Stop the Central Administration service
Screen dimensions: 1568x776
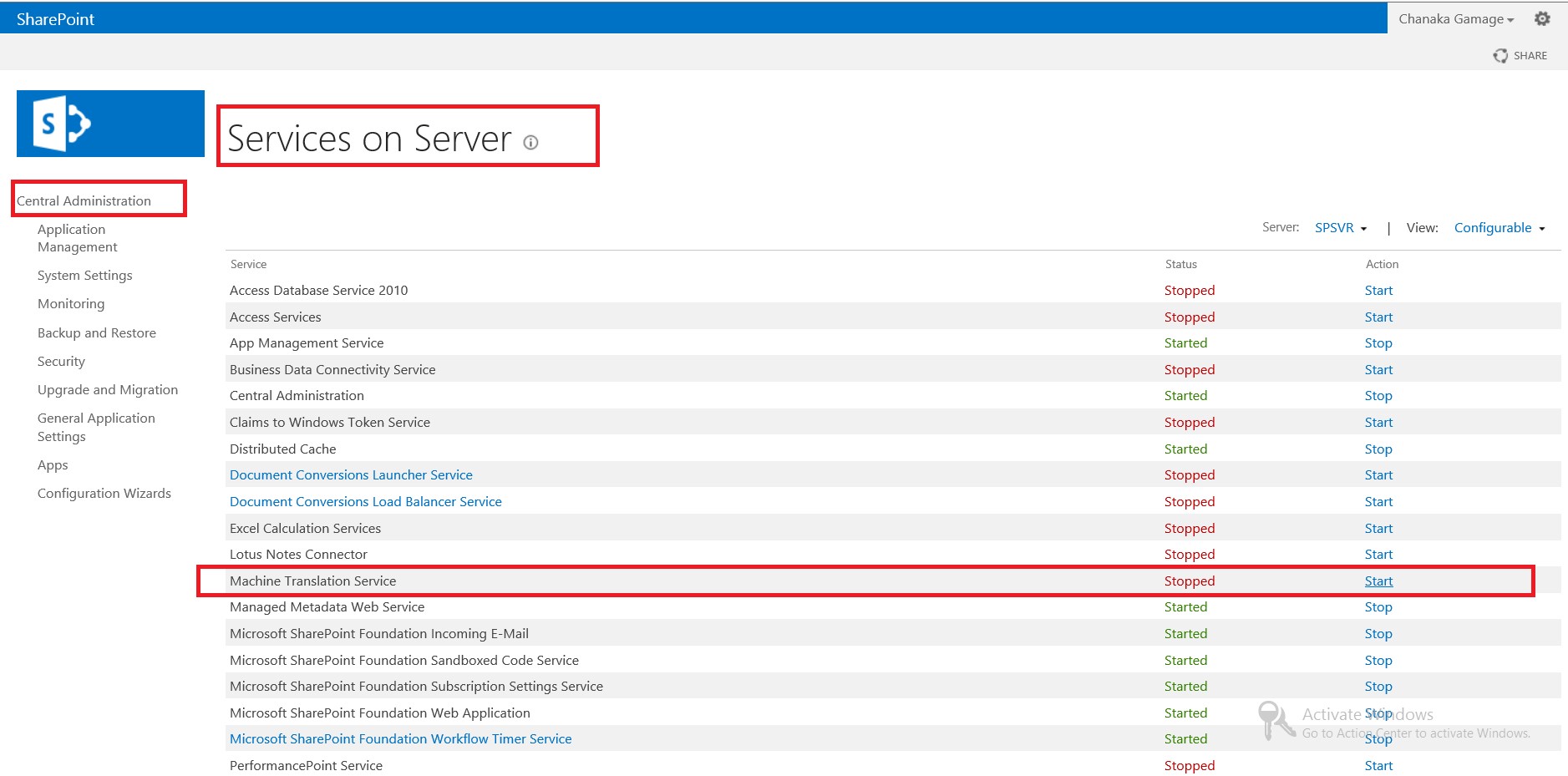(x=1378, y=395)
